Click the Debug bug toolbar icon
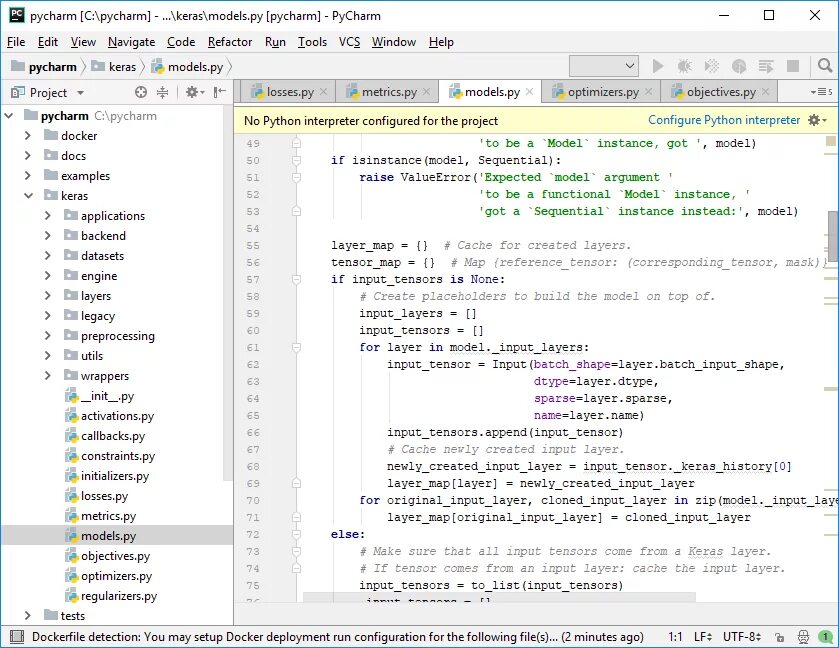The image size is (839, 648). (x=684, y=66)
